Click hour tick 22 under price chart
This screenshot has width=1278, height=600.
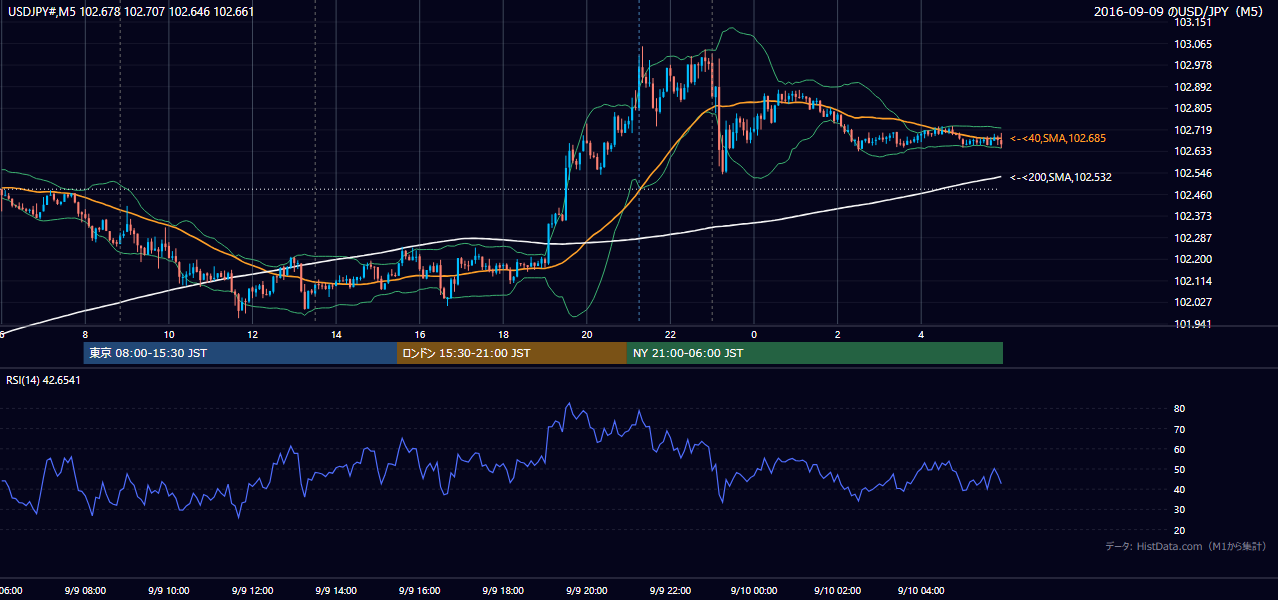[x=671, y=335]
